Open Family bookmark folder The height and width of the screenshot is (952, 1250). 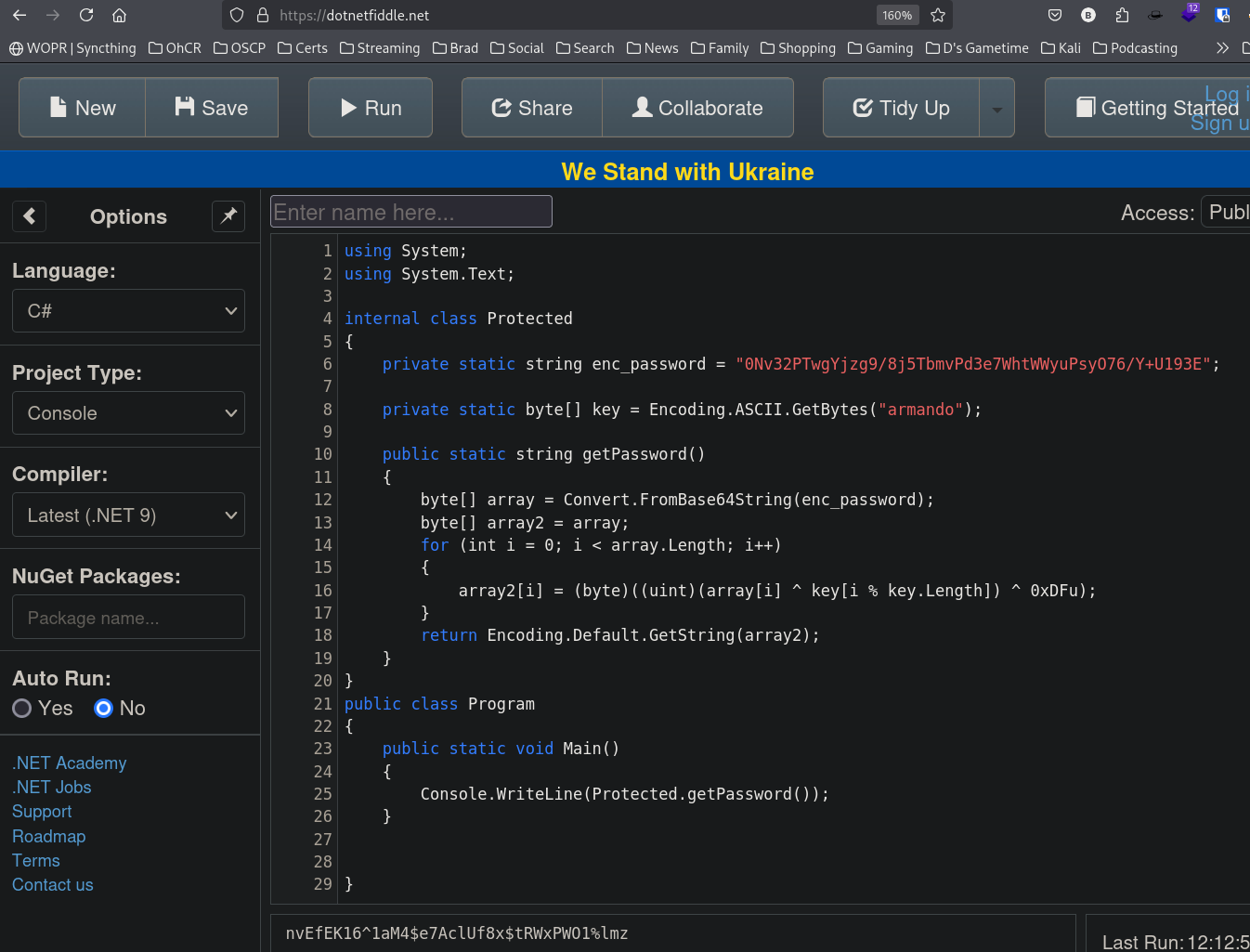coord(720,48)
